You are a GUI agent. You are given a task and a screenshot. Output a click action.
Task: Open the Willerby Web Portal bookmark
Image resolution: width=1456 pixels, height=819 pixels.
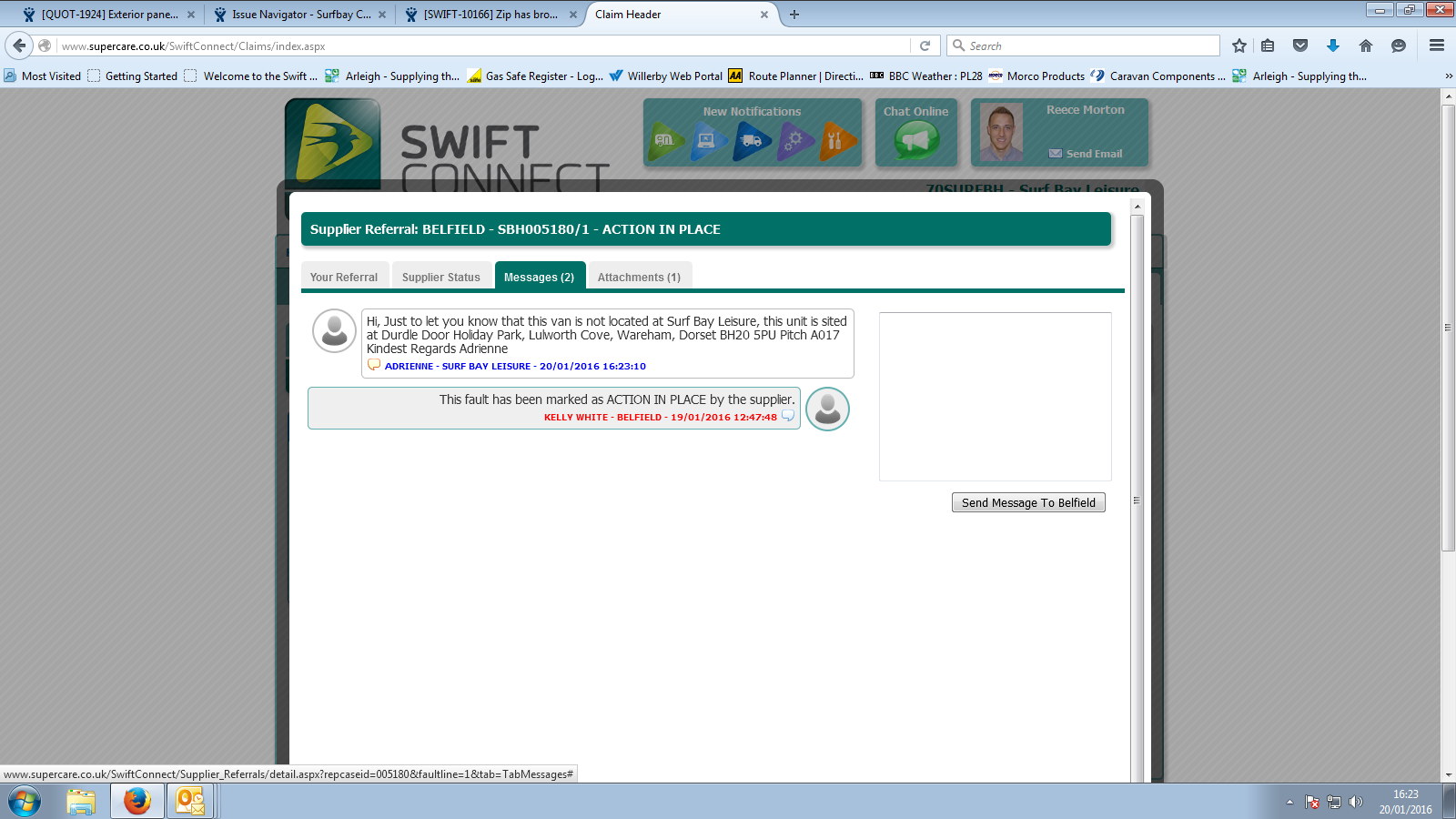click(x=666, y=76)
